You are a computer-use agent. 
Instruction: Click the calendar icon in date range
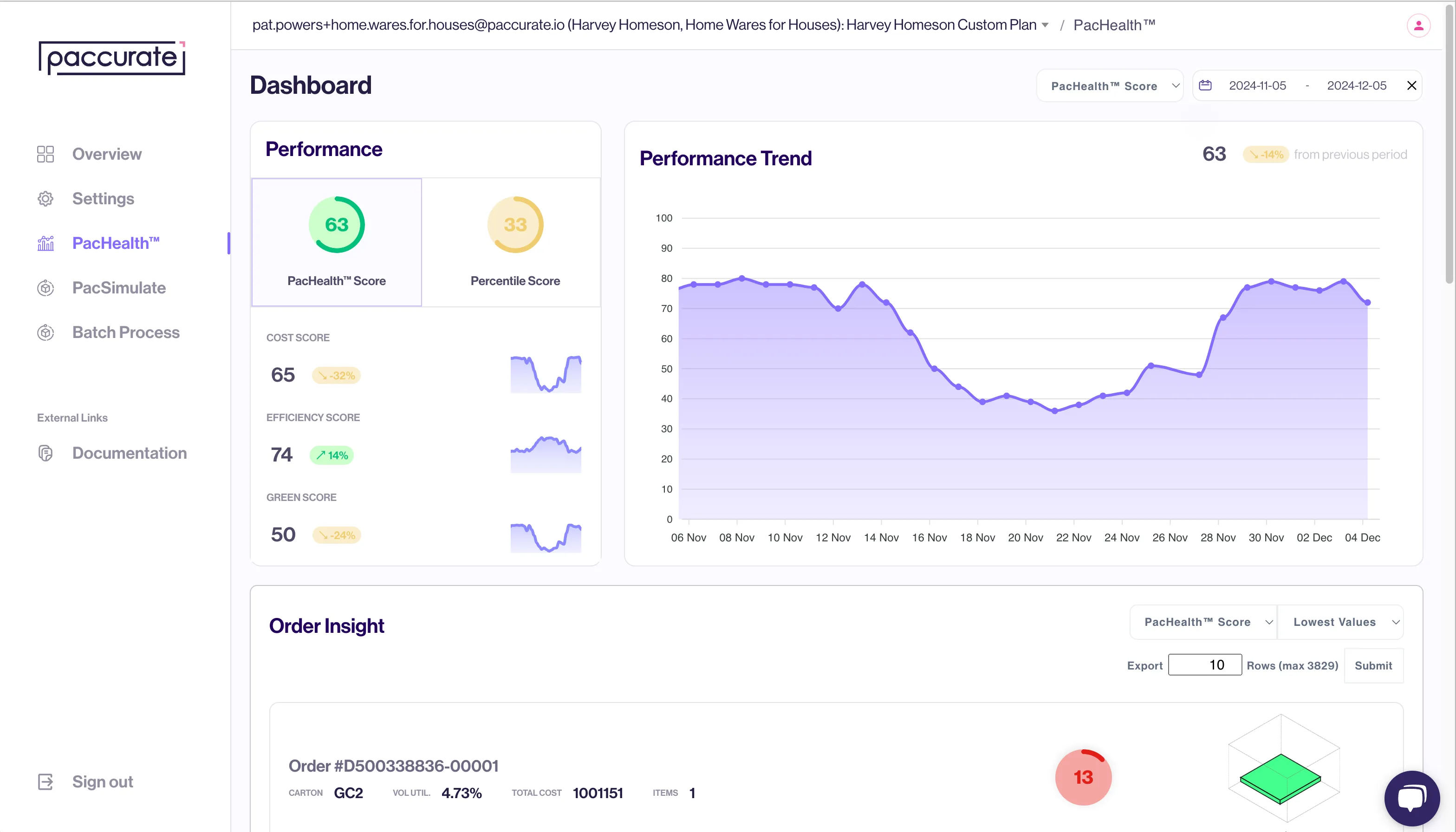click(1205, 86)
